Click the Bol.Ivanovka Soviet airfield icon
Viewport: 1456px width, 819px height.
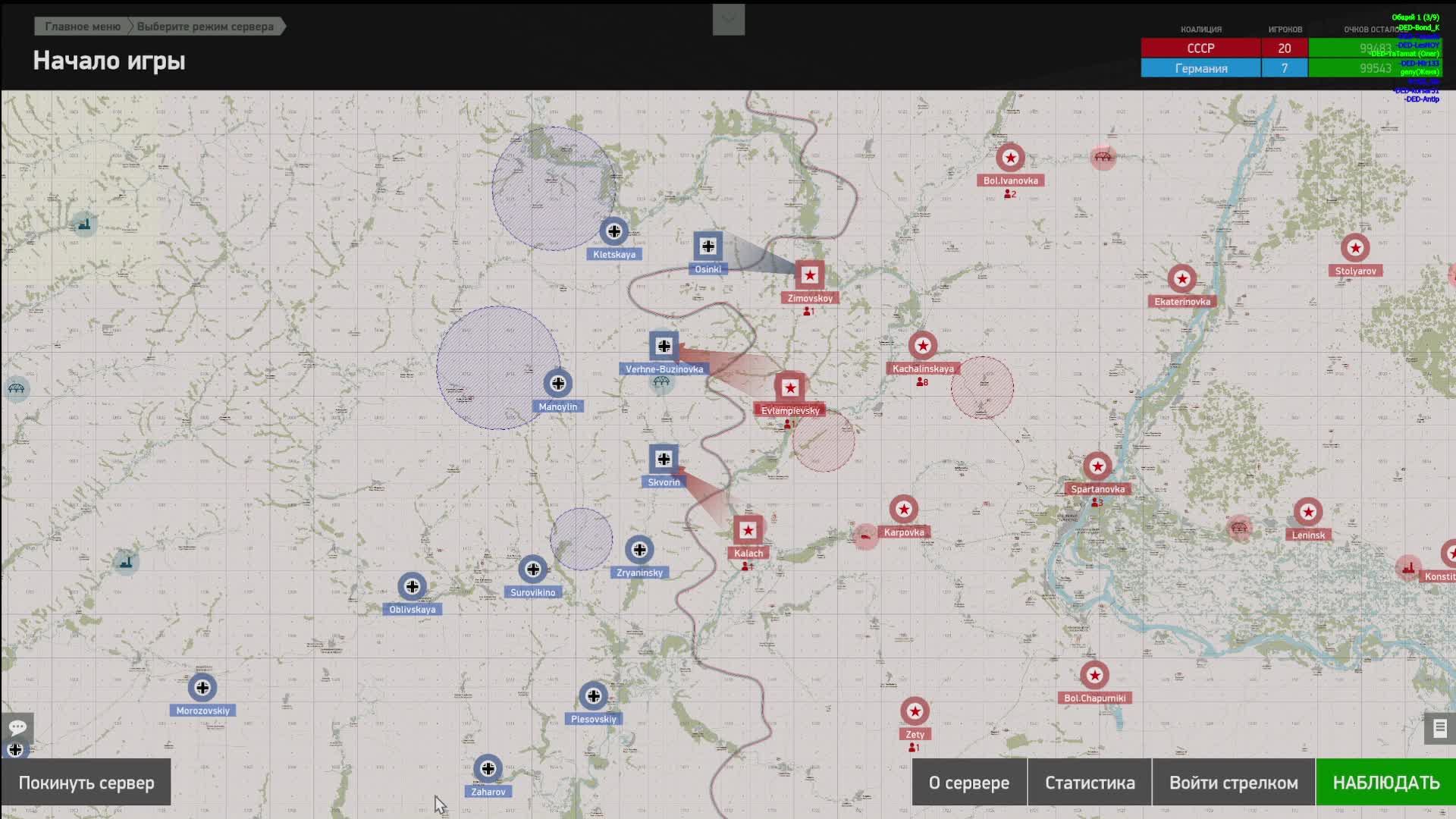1010,158
